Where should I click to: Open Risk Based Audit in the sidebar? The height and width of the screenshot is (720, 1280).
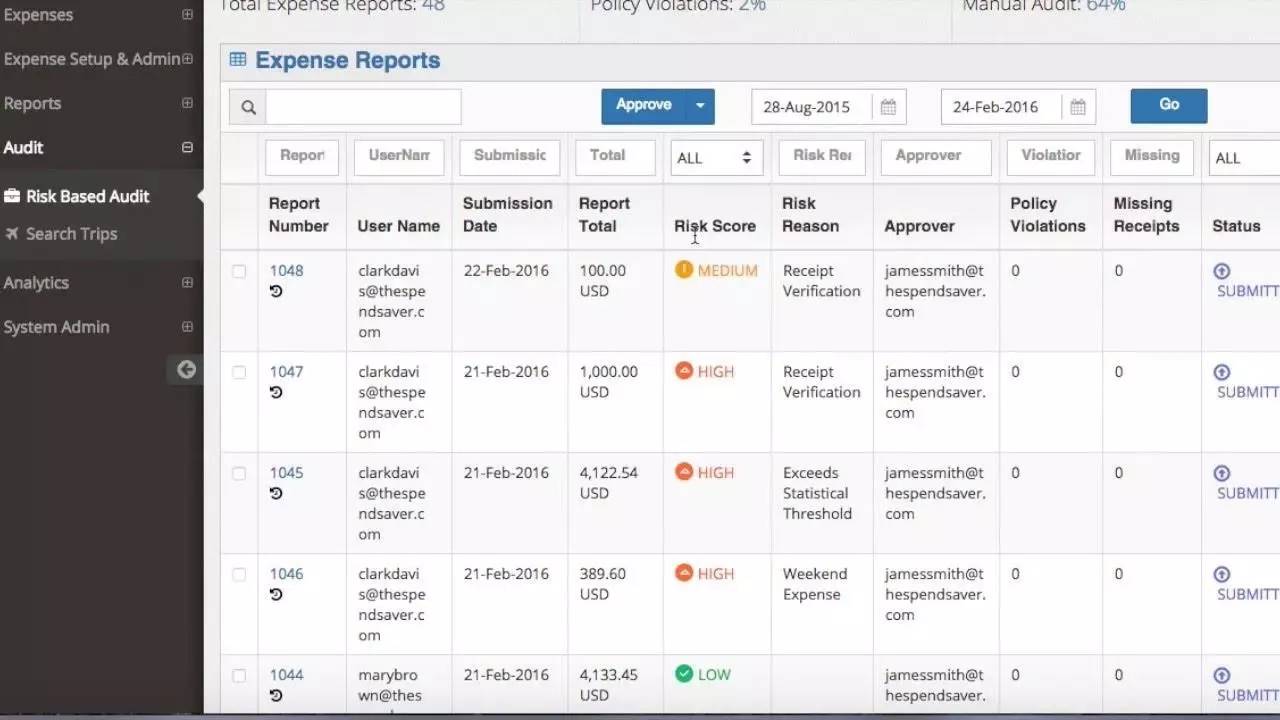point(88,196)
